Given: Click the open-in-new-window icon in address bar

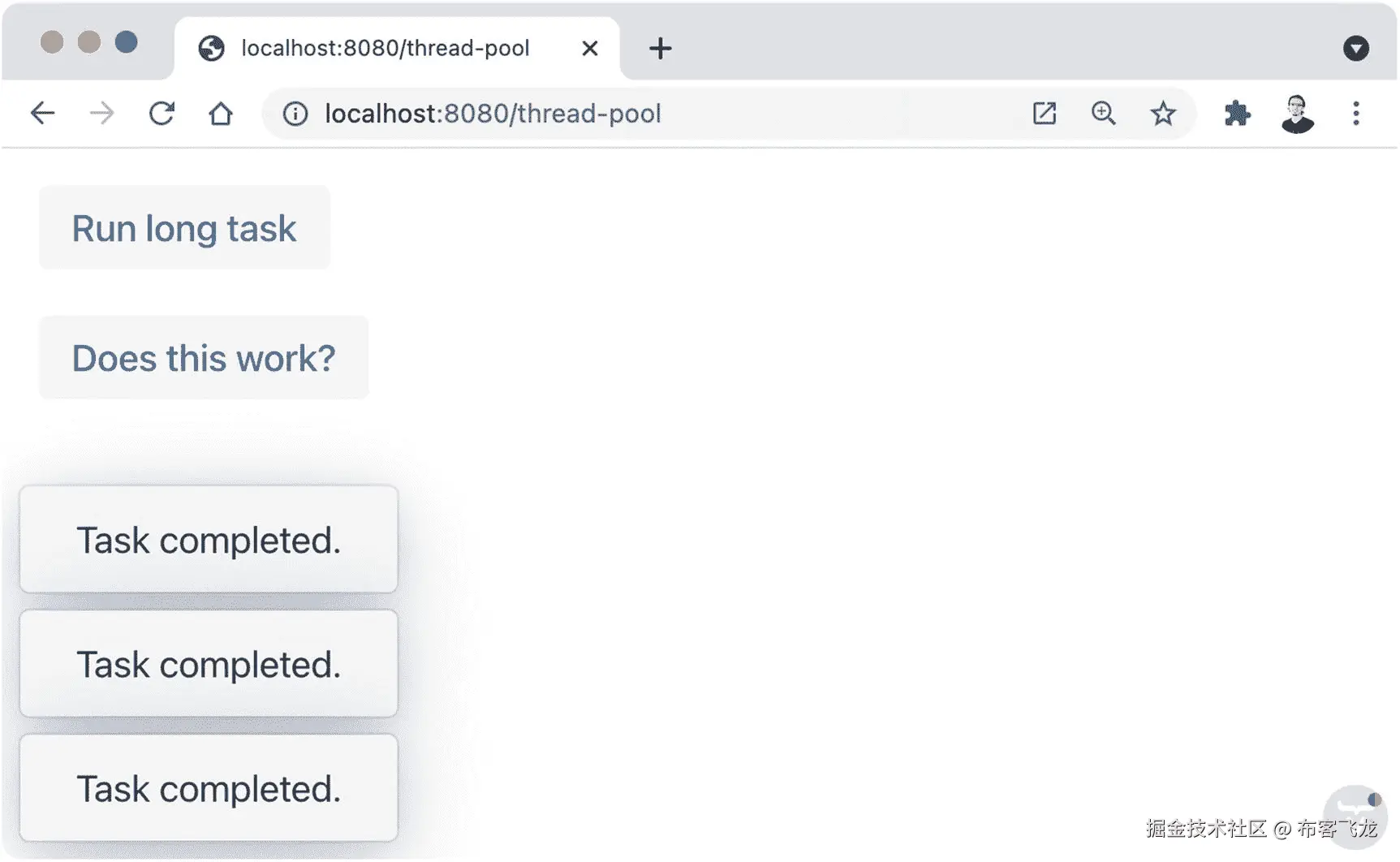Looking at the screenshot, I should pos(1045,114).
